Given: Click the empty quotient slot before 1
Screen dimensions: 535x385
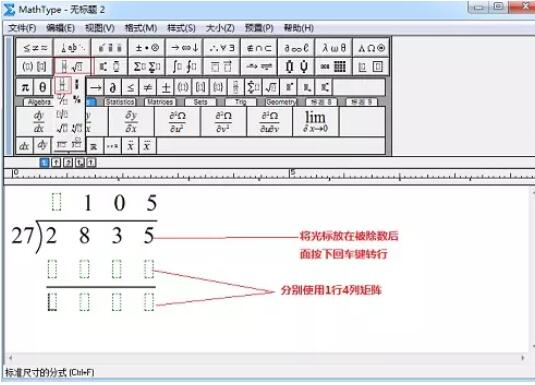Looking at the screenshot, I should [56, 201].
